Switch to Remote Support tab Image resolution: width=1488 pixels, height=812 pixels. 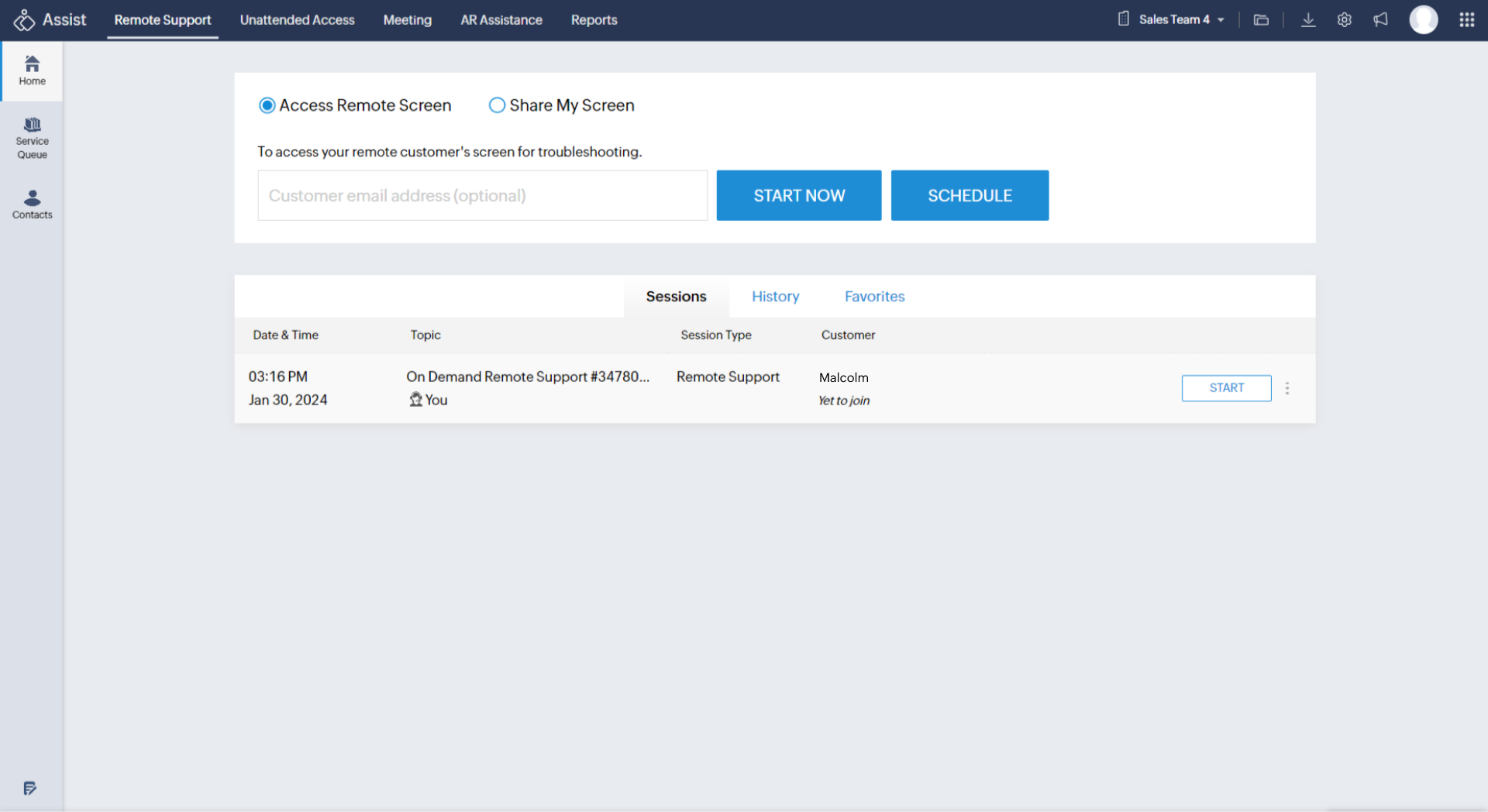(163, 20)
